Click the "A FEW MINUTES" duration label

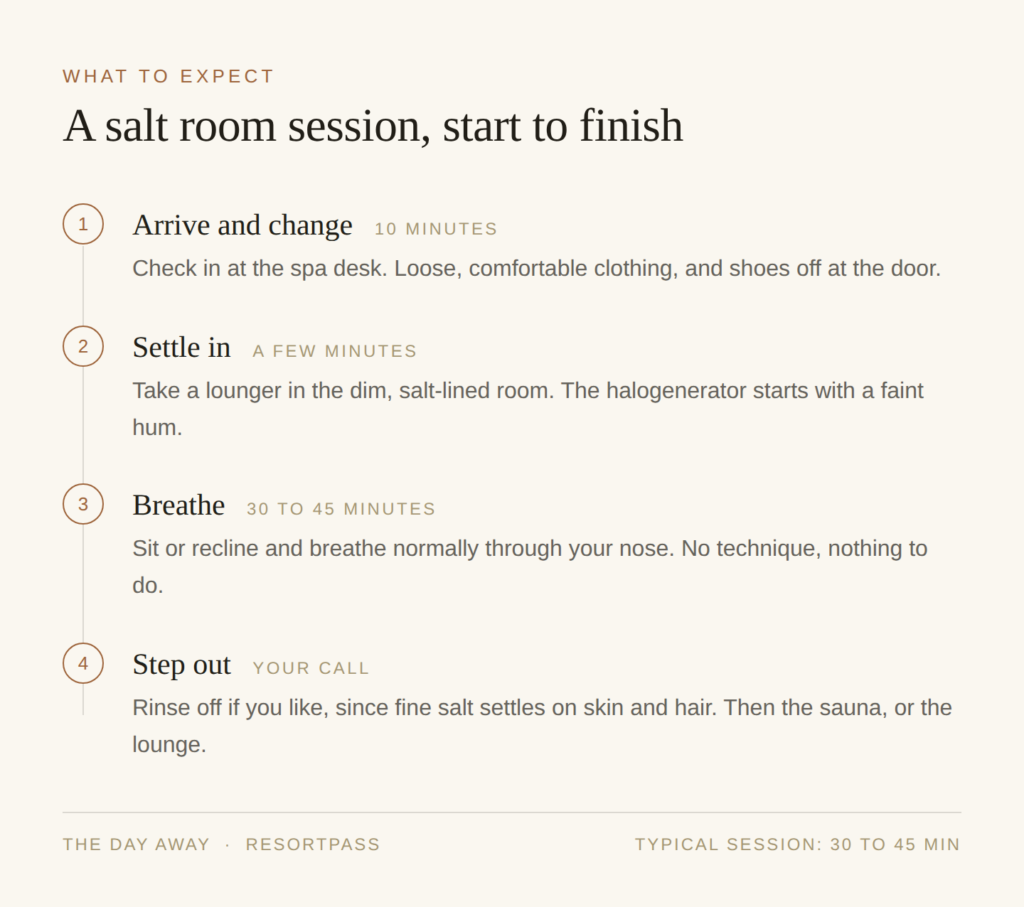(334, 351)
